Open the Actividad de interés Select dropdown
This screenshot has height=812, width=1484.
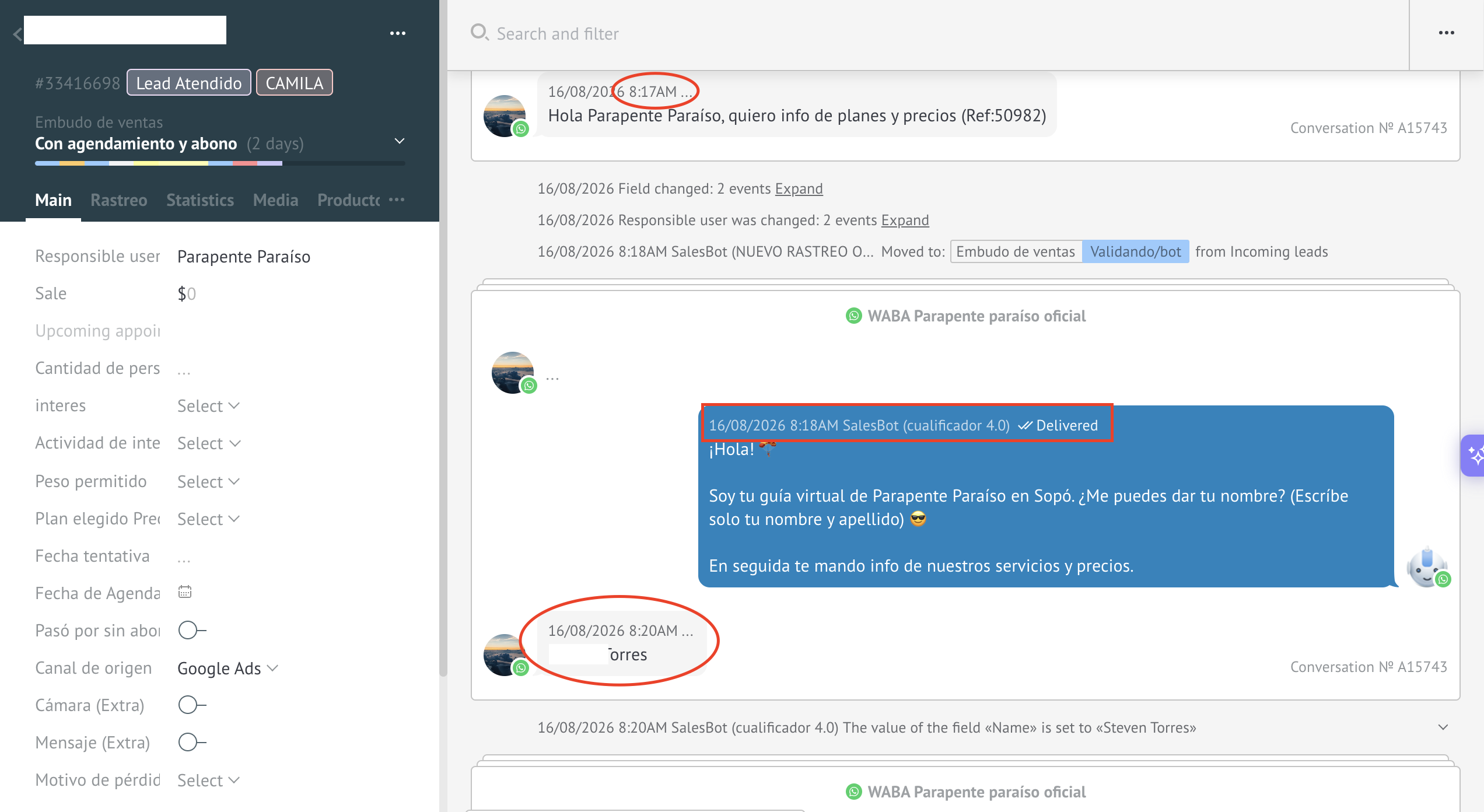pos(208,443)
